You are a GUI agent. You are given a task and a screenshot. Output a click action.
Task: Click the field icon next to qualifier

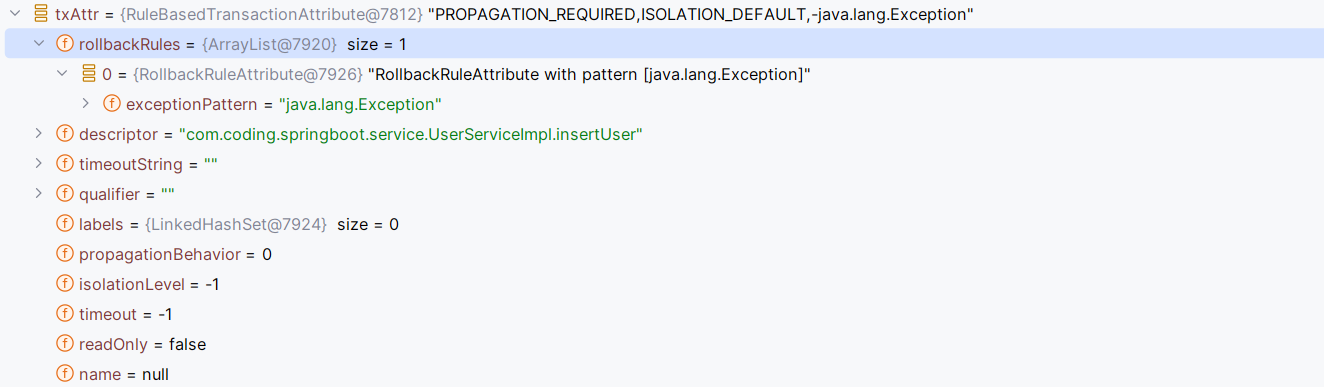point(65,194)
